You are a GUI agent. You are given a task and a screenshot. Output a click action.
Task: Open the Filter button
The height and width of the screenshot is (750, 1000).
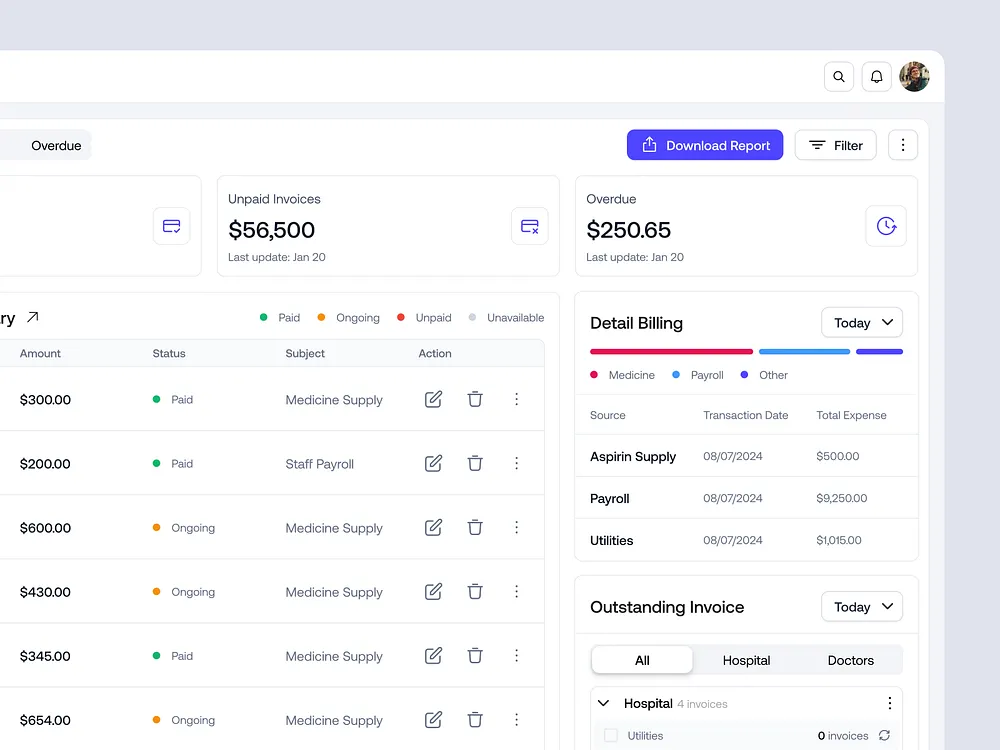[835, 145]
